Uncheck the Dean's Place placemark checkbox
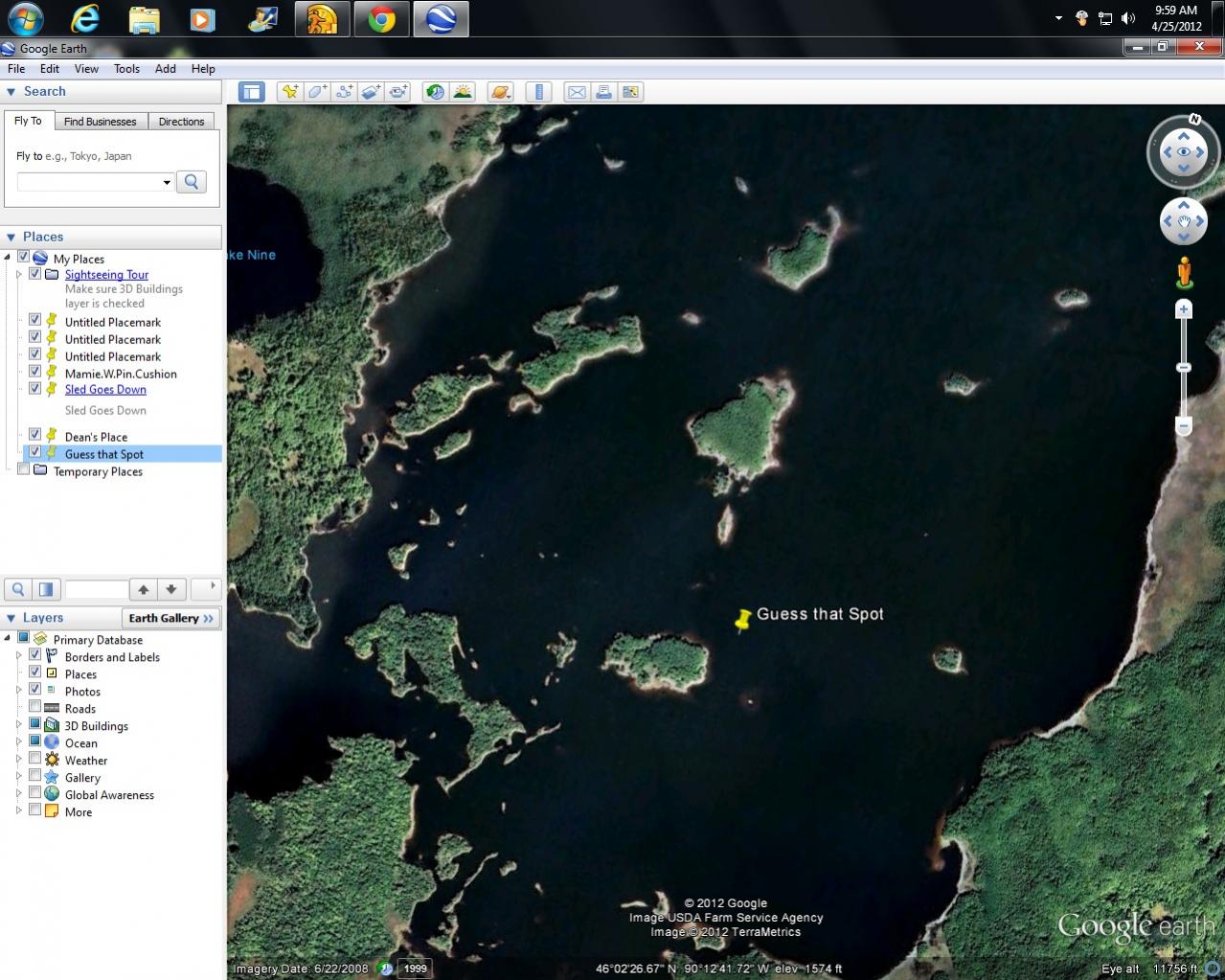1225x980 pixels. pyautogui.click(x=34, y=434)
